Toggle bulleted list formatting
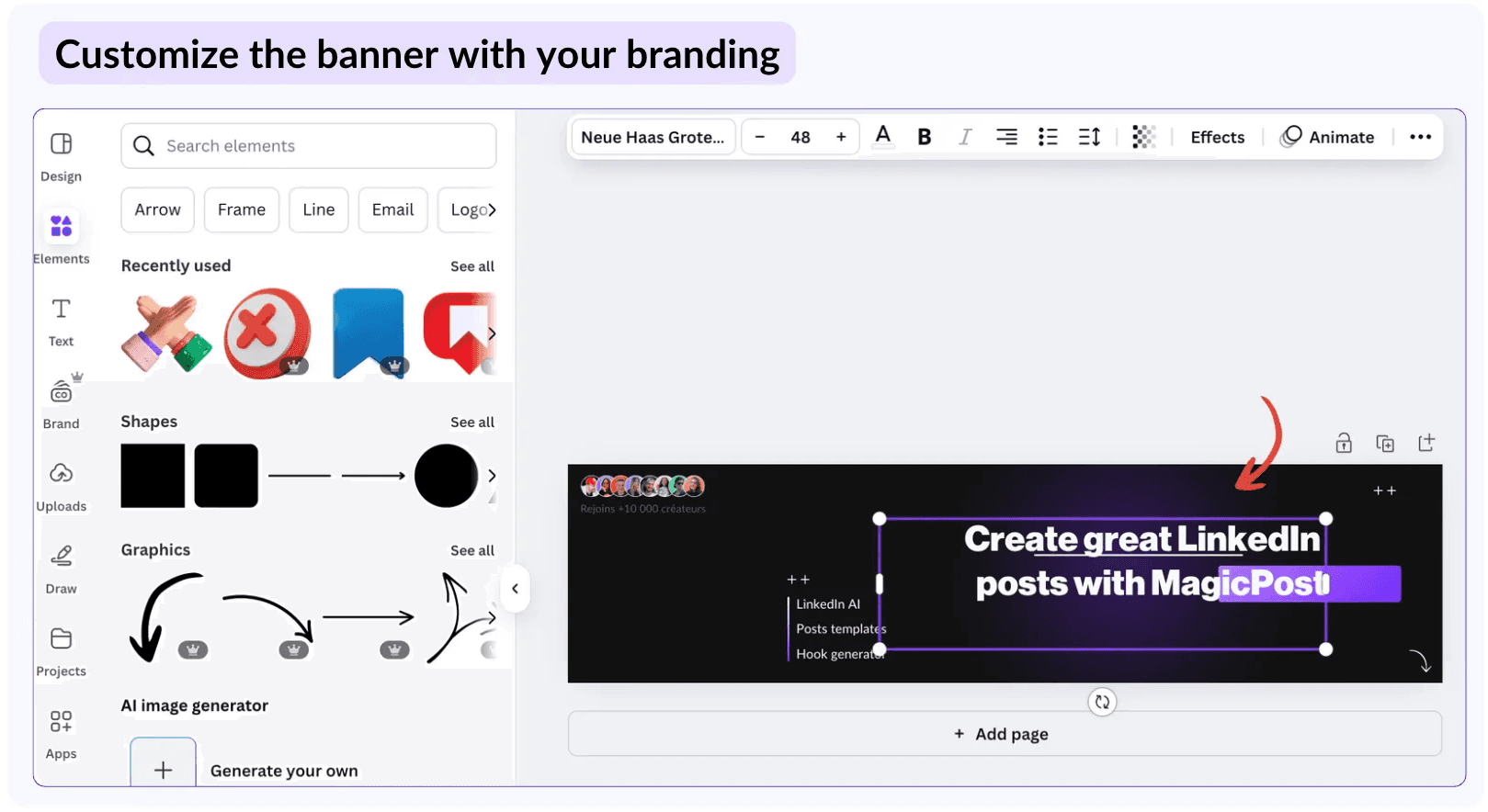 (1048, 138)
